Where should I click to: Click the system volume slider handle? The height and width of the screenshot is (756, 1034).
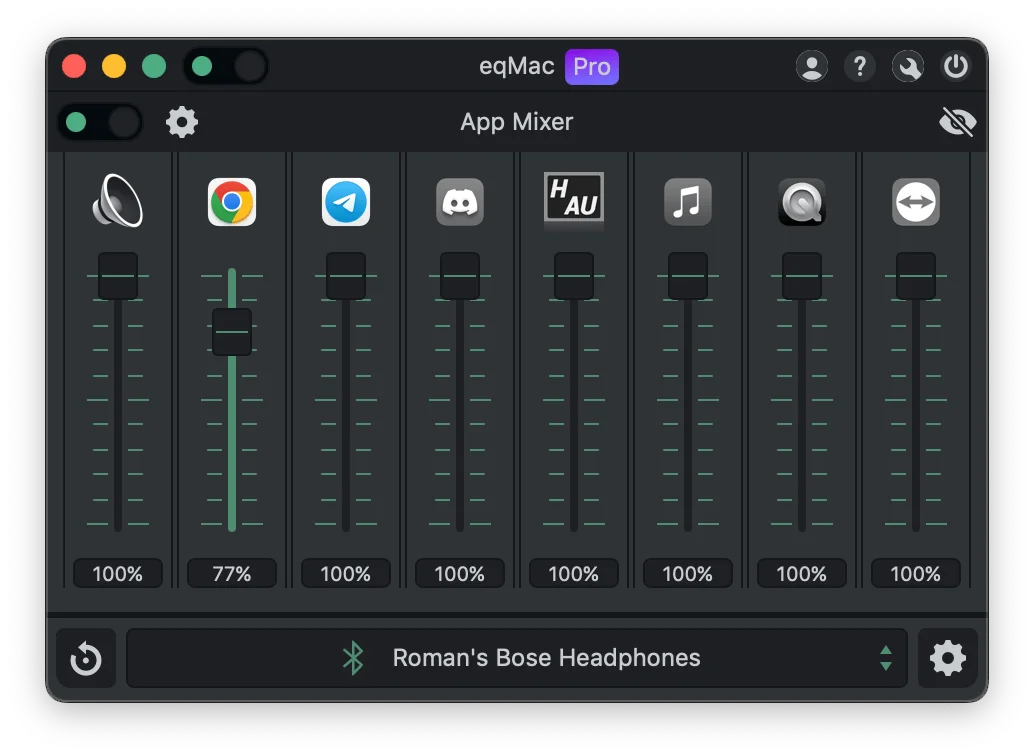[118, 276]
